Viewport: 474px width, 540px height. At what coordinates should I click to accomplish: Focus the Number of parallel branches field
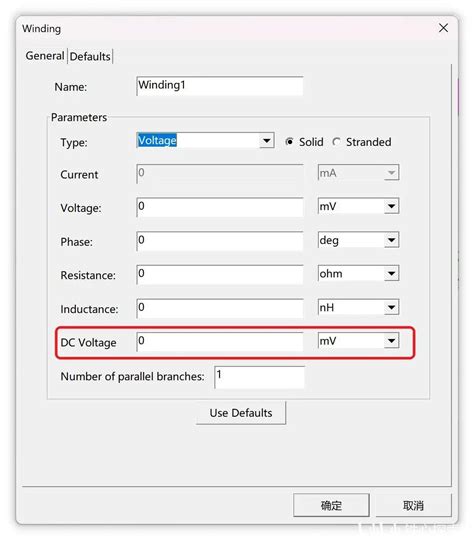pyautogui.click(x=259, y=377)
